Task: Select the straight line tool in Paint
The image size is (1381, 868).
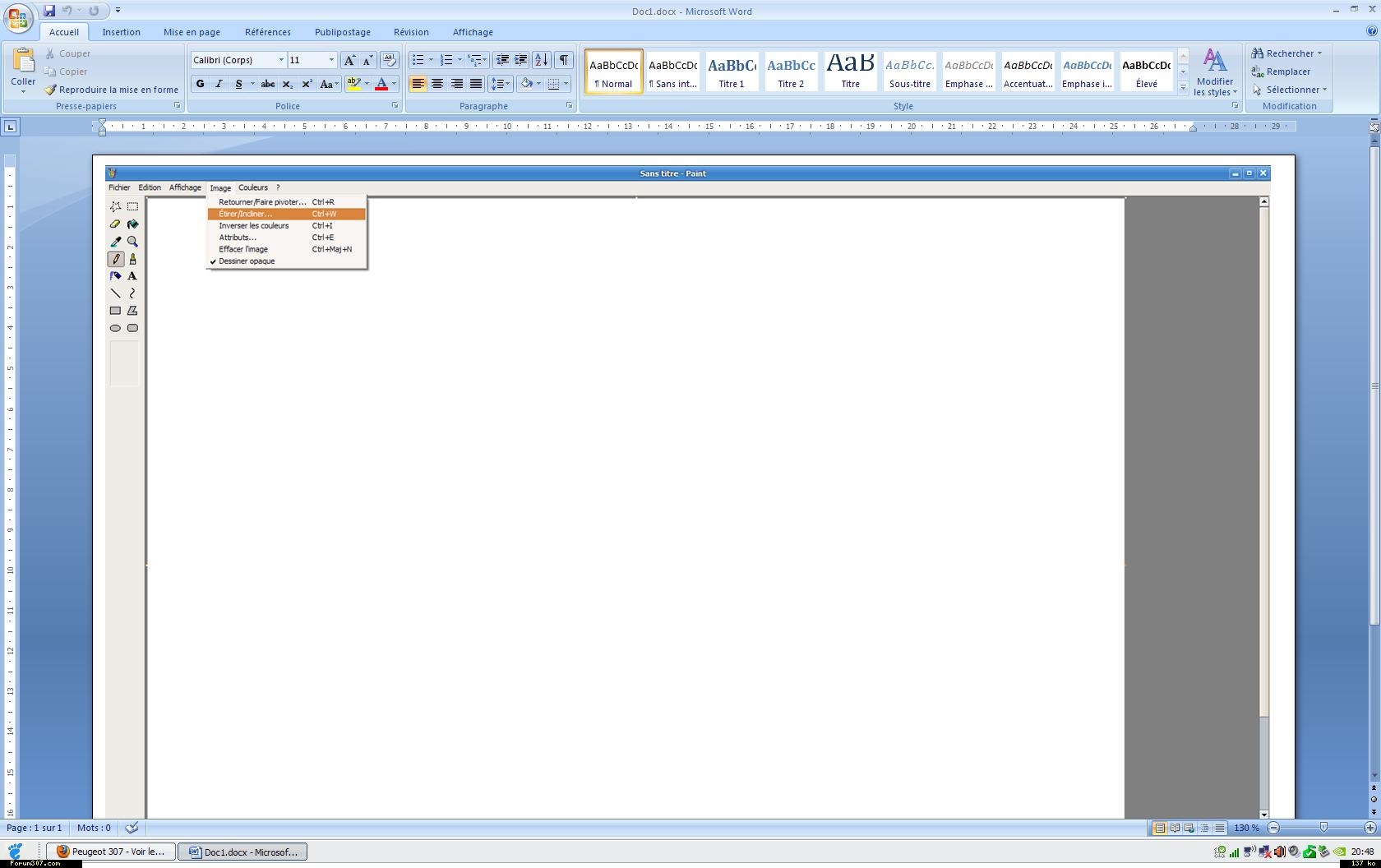Action: click(x=116, y=293)
